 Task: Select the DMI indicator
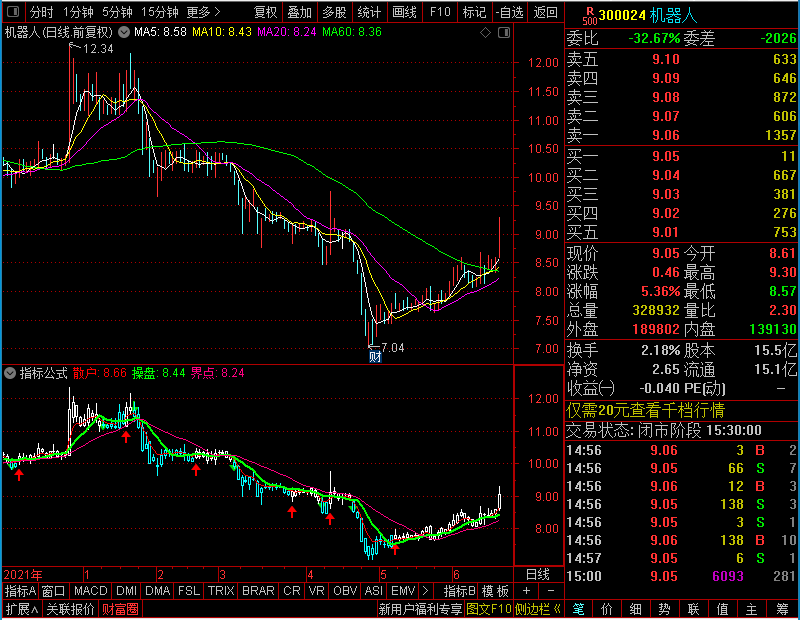[126, 591]
